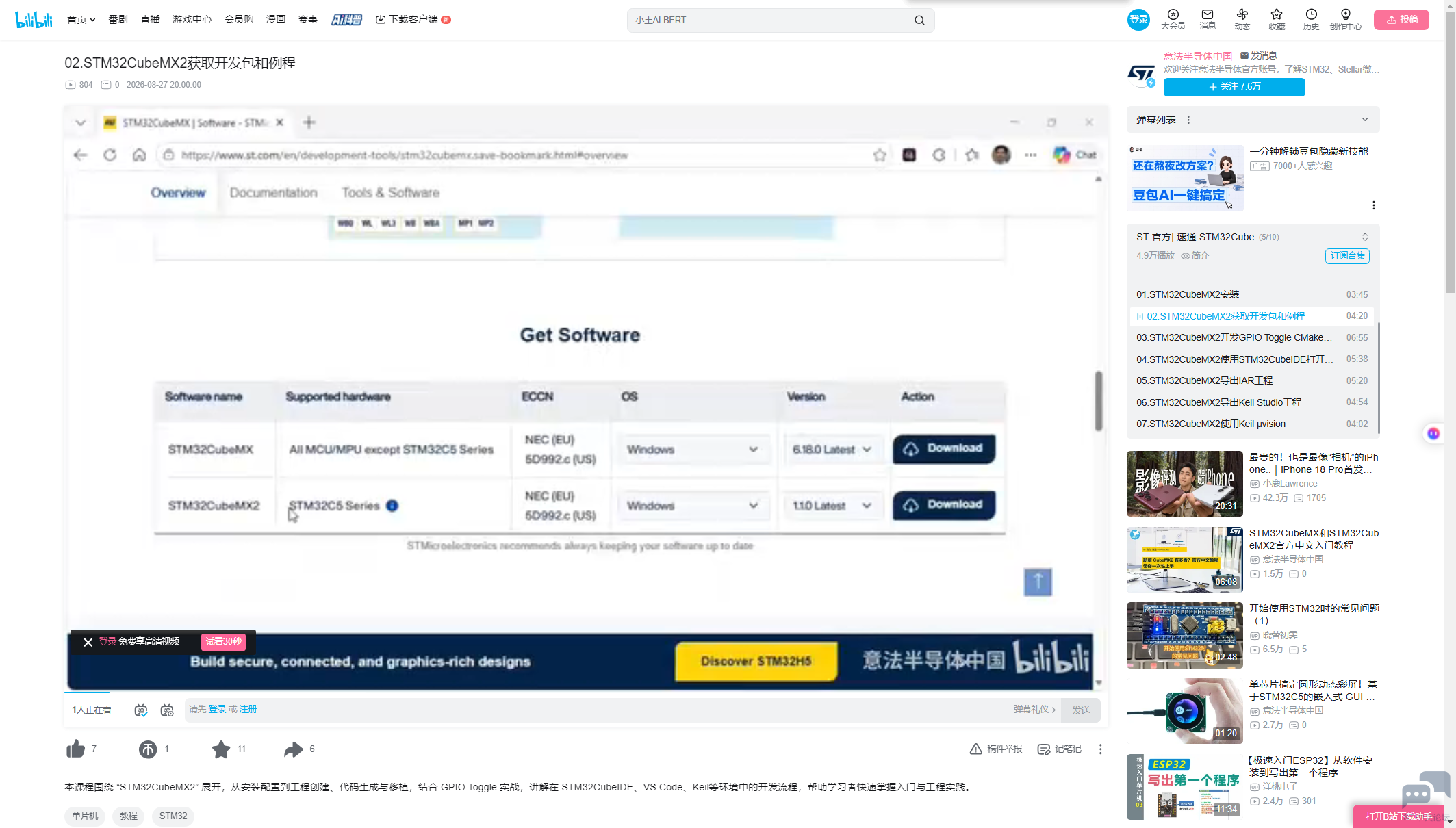Follow with the 关注 7.6万 button
Viewport: 1456px width, 828px height.
coord(1234,87)
